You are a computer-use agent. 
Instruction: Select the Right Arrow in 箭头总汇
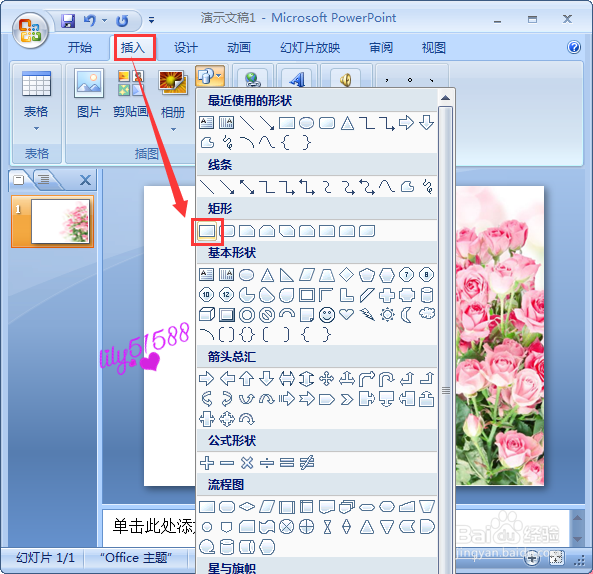tap(206, 379)
